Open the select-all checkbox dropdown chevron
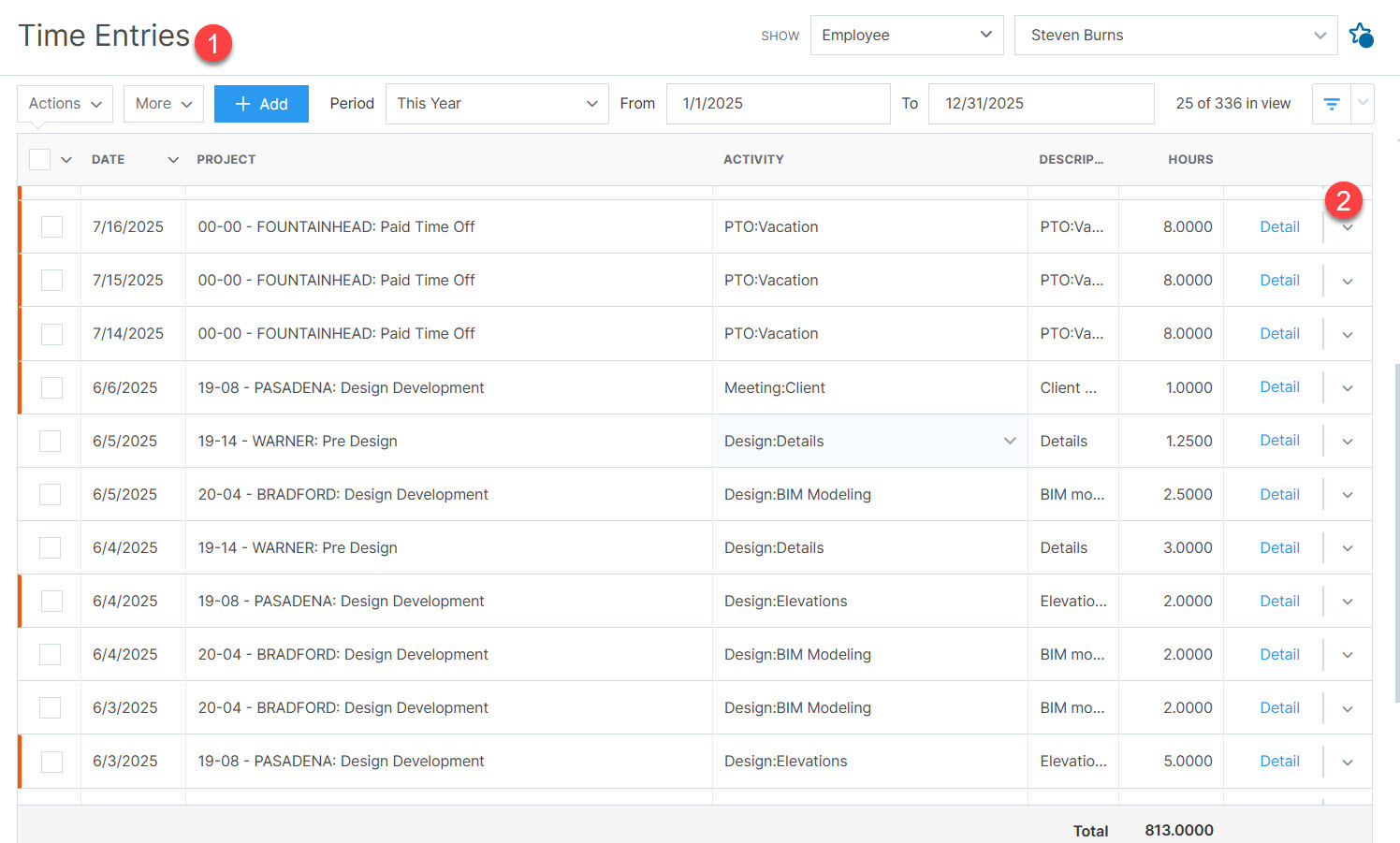The width and height of the screenshot is (1400, 843). coord(66,160)
